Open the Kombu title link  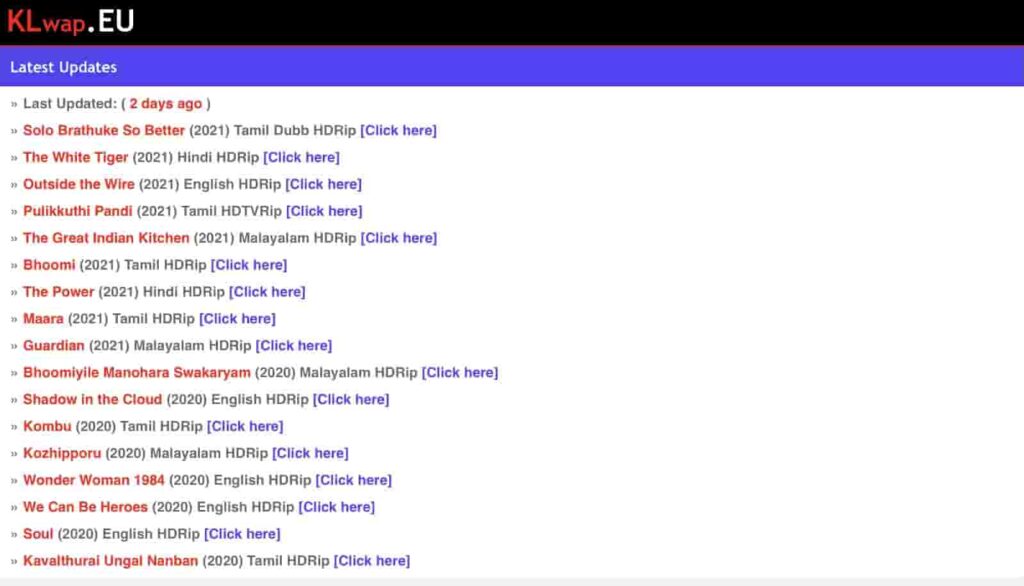tap(47, 426)
